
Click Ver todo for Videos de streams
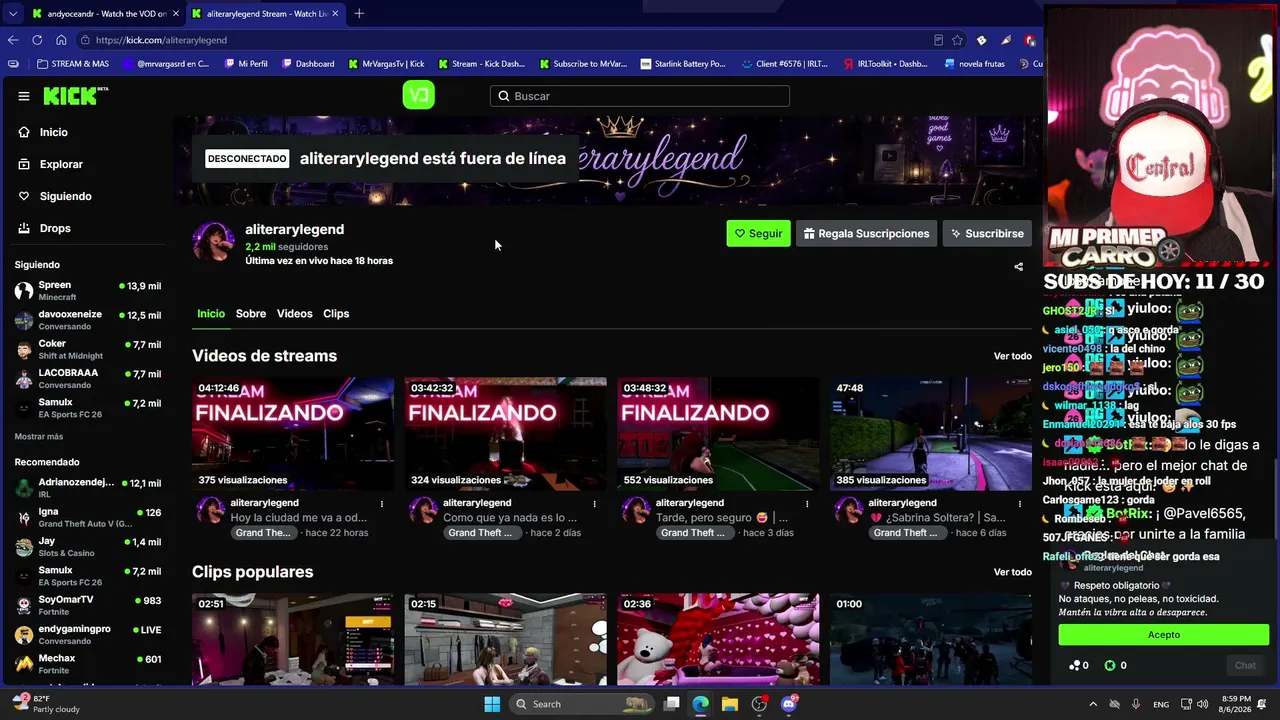point(1012,356)
